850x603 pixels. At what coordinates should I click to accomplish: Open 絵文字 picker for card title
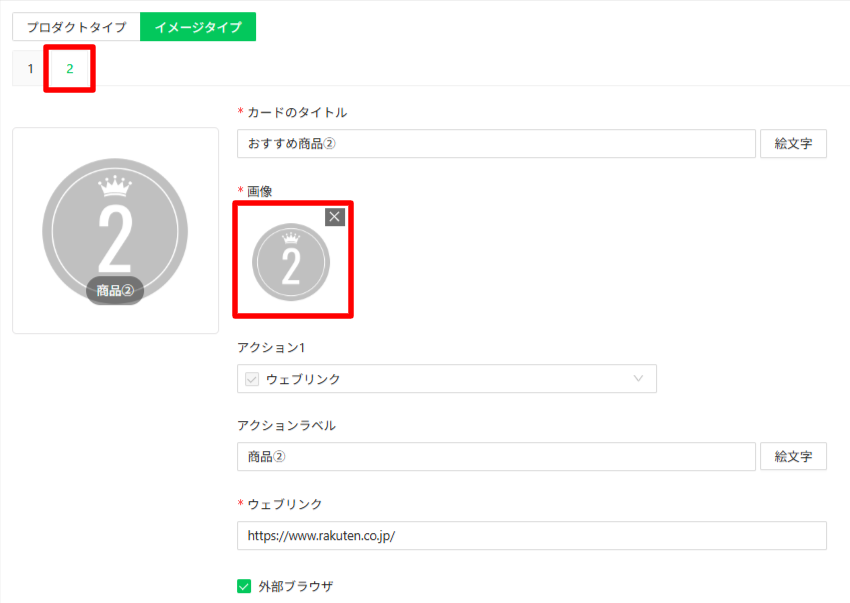(x=793, y=144)
